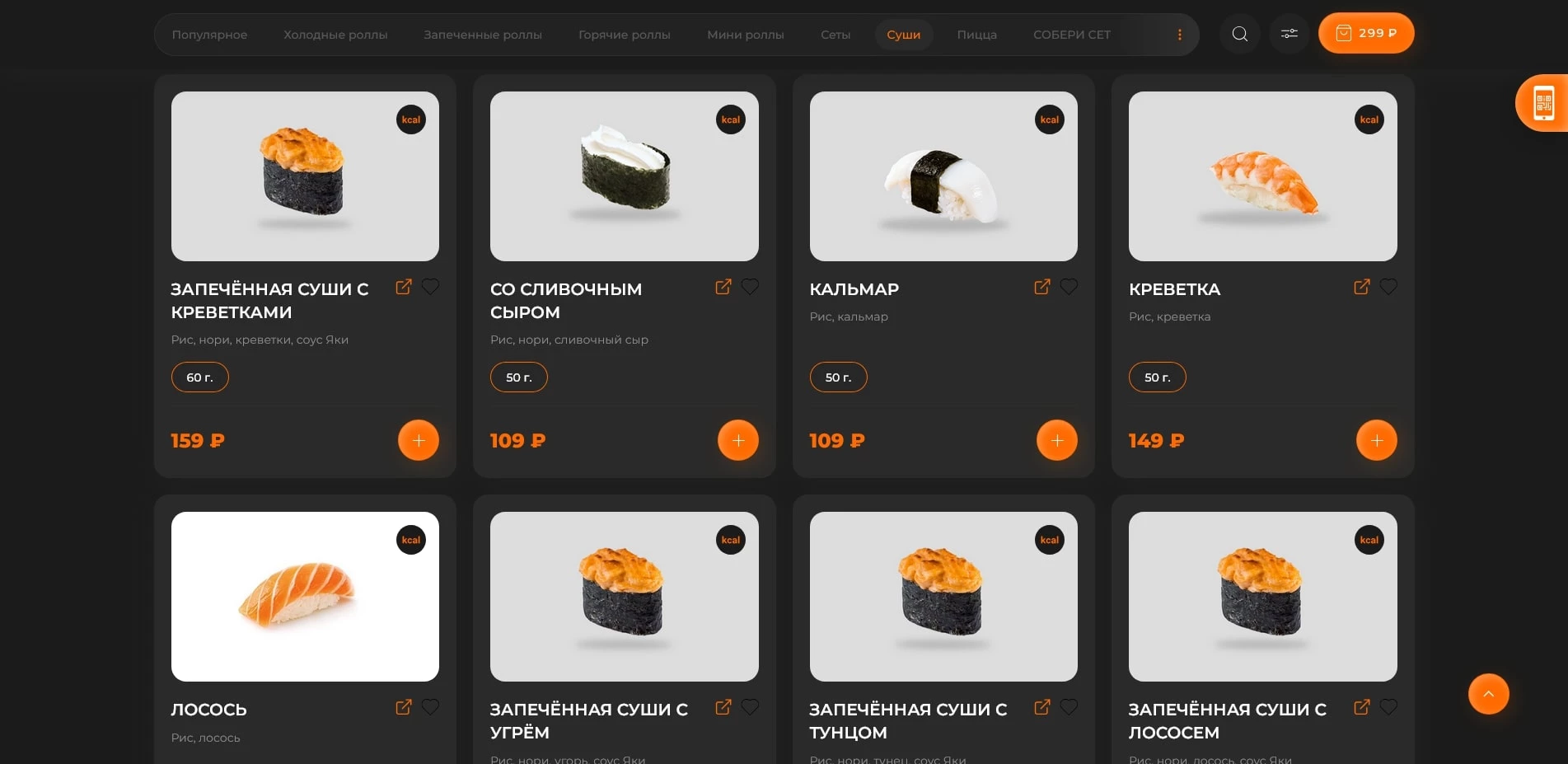Click the orange up-arrow button
This screenshot has height=764, width=1568.
[x=1488, y=694]
